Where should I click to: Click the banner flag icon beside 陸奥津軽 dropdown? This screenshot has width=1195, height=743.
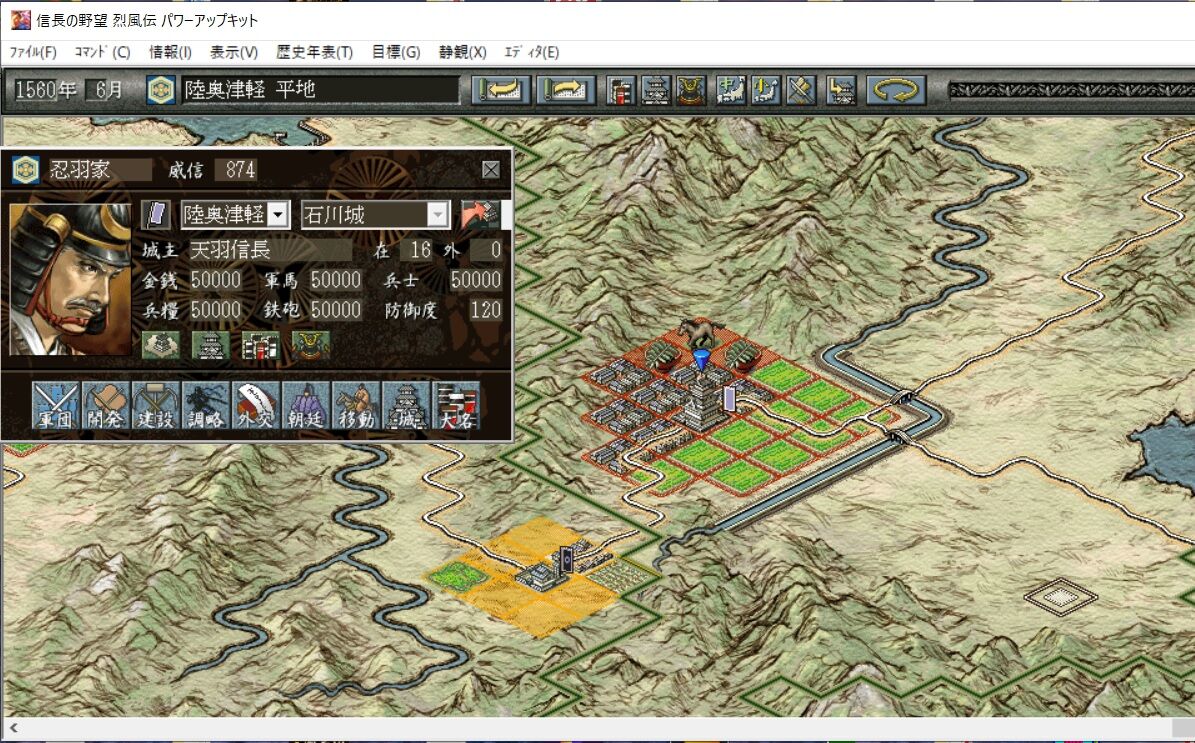pos(156,215)
